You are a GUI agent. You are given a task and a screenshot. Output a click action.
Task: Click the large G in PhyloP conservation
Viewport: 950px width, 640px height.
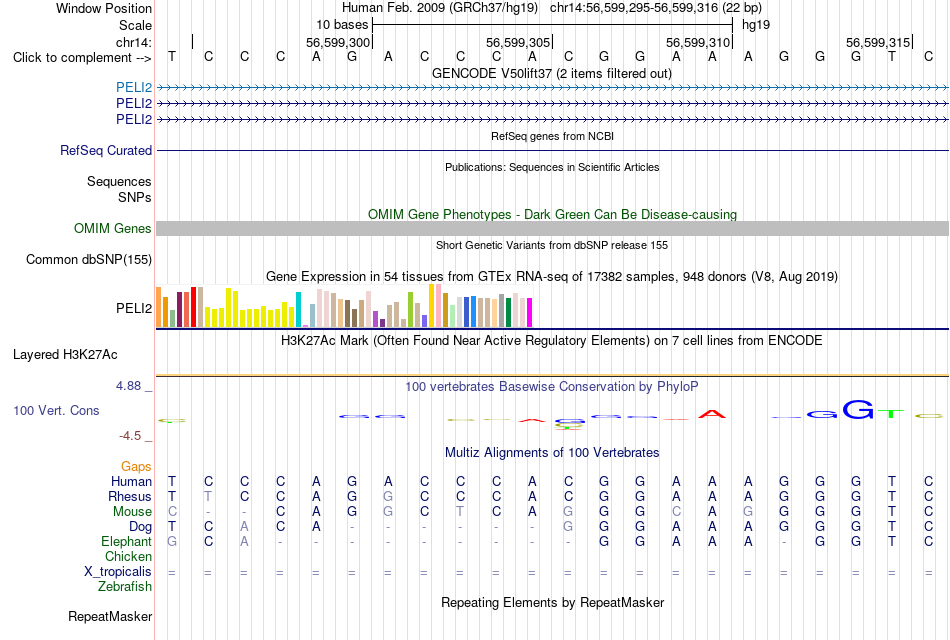click(x=859, y=410)
